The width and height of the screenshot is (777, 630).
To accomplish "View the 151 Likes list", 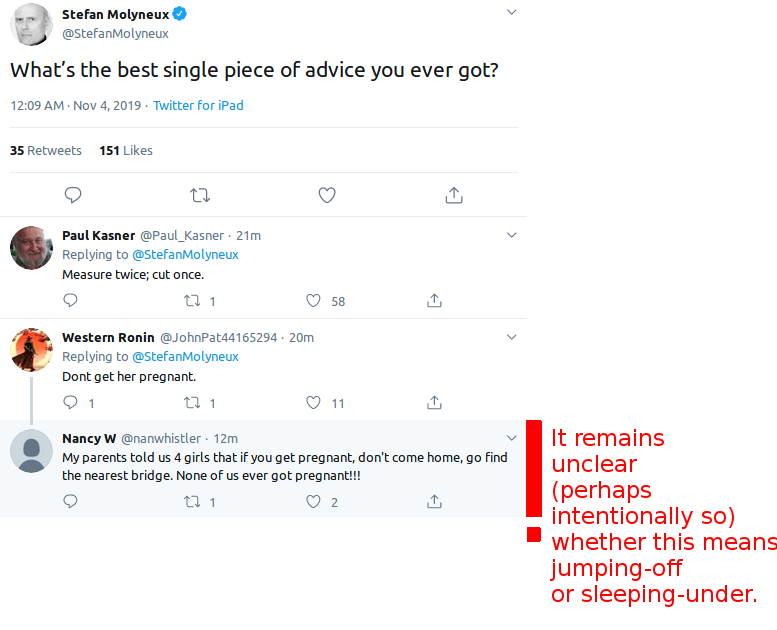I will (126, 151).
